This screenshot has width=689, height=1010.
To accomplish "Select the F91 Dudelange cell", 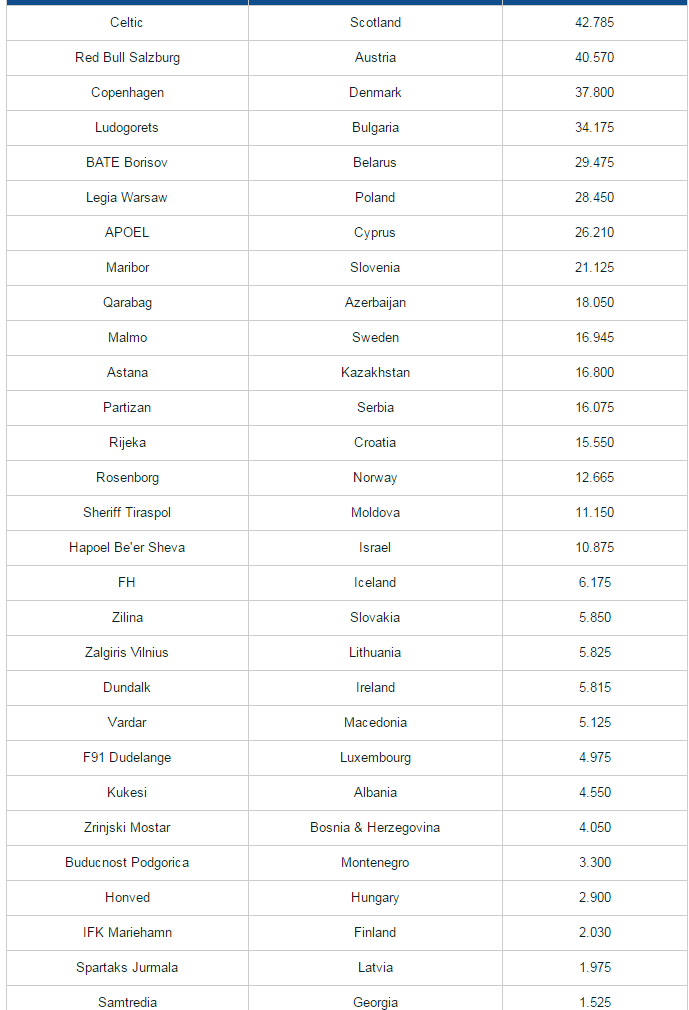I will tap(127, 757).
